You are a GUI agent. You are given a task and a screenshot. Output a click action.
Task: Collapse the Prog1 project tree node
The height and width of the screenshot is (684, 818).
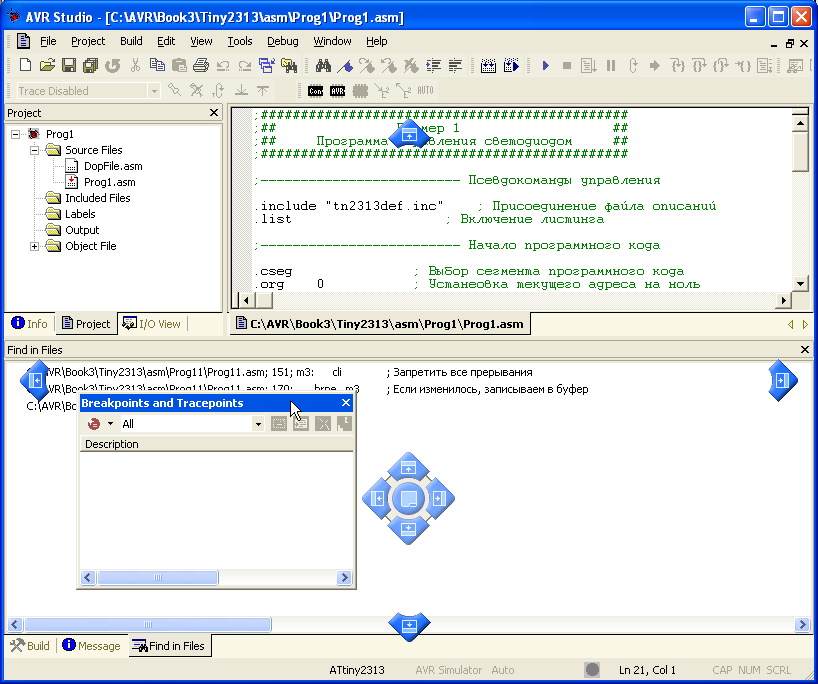[16, 134]
